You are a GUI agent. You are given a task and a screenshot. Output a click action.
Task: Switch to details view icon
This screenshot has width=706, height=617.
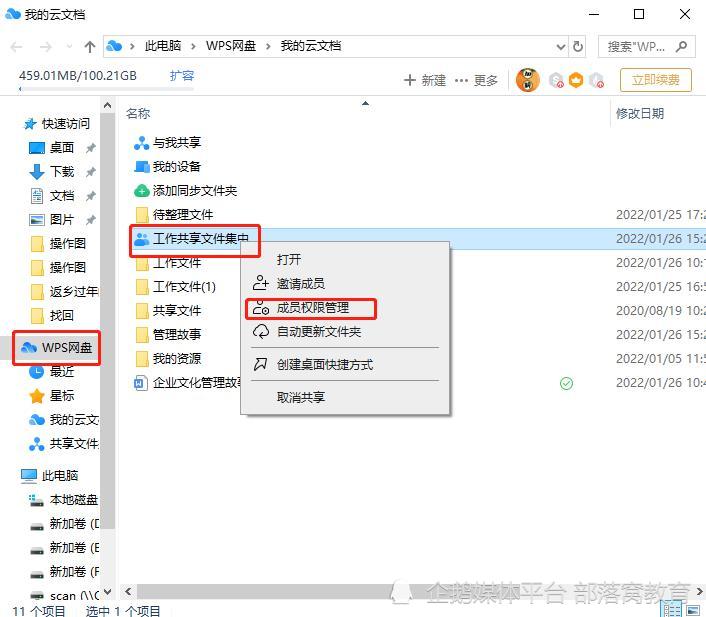point(672,610)
